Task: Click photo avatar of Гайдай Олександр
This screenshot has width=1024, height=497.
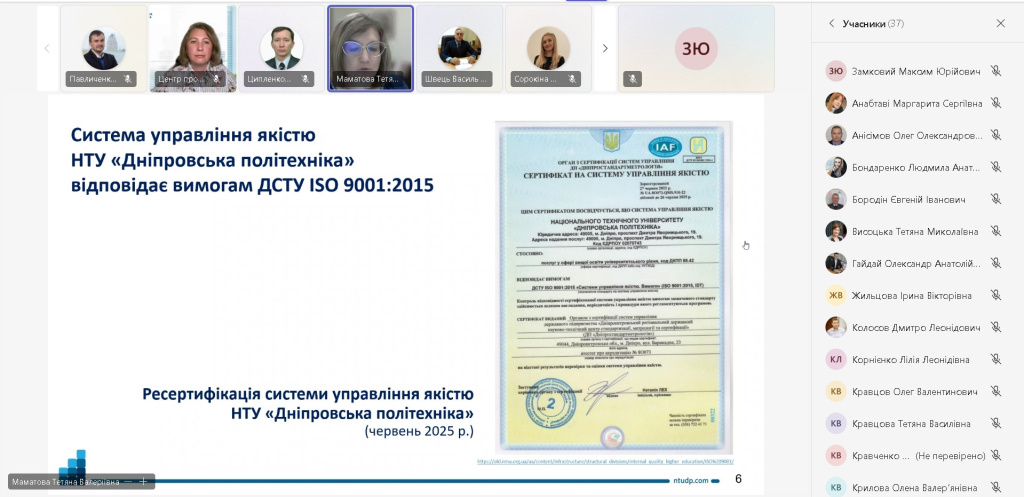Action: pos(836,263)
